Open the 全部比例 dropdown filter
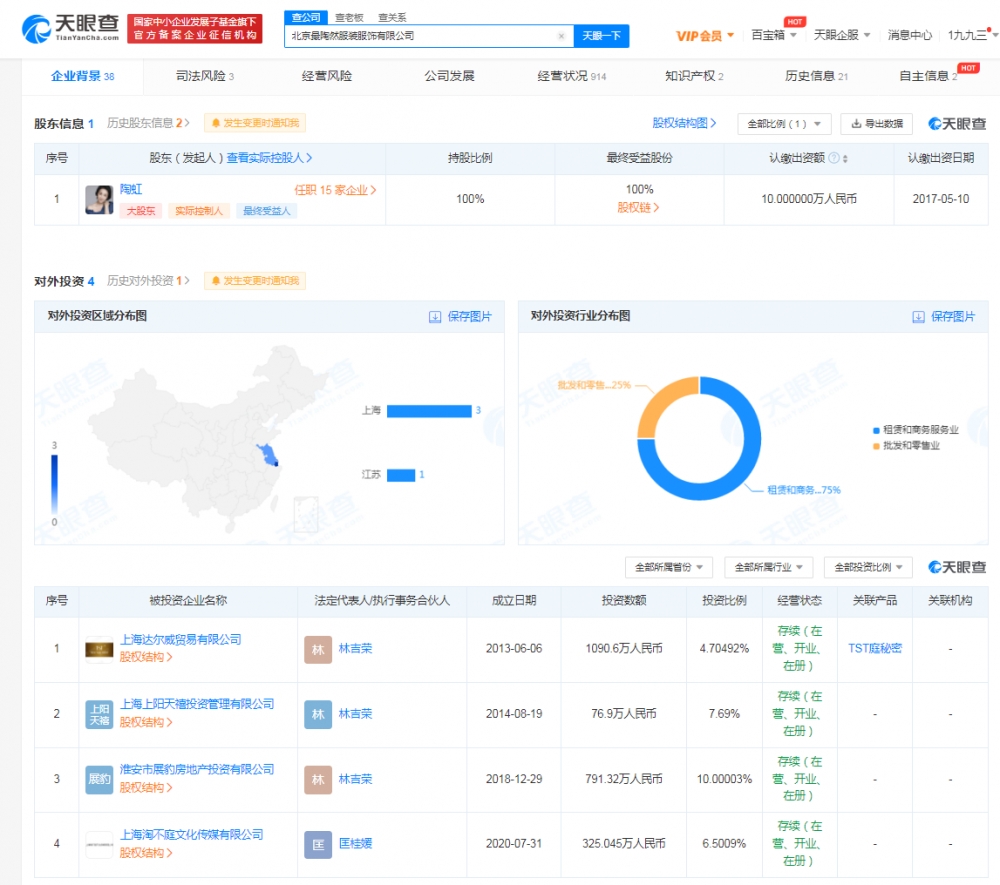1000x885 pixels. (784, 124)
